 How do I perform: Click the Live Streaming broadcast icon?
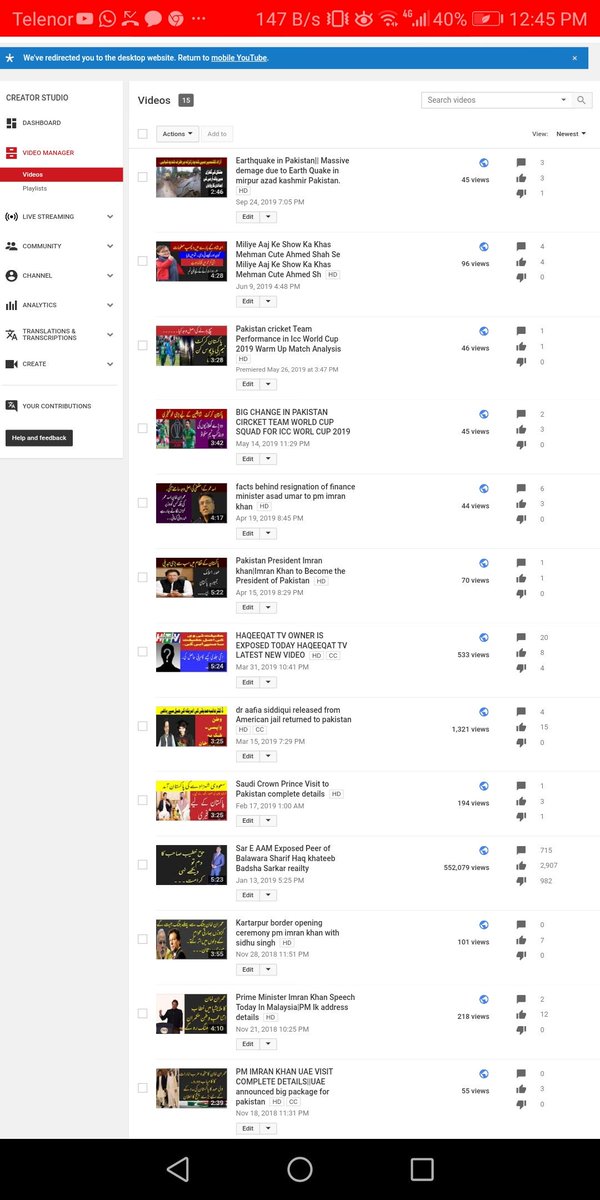(12, 216)
